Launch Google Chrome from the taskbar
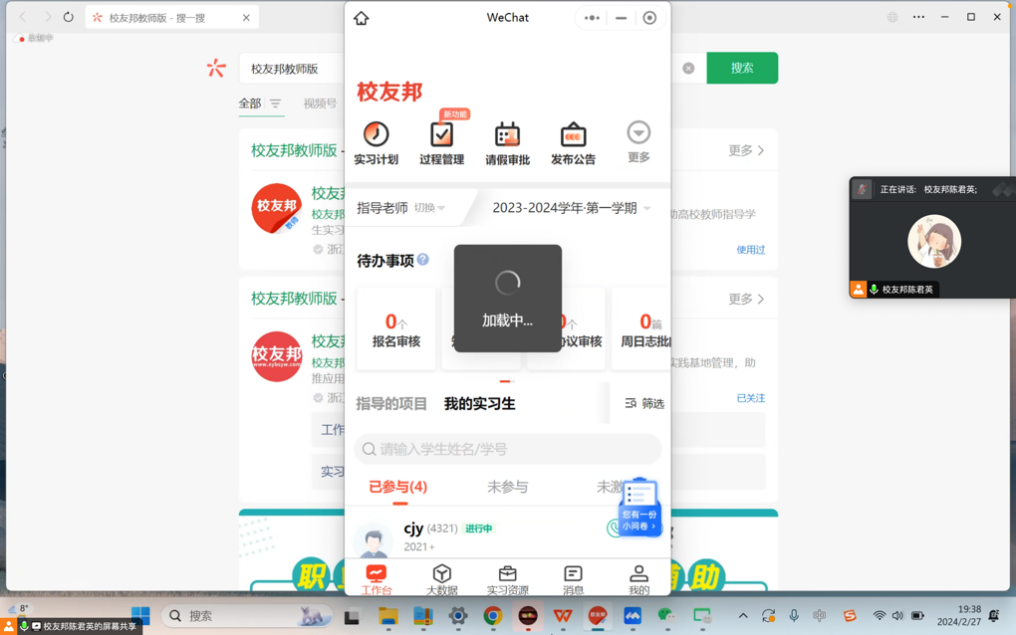This screenshot has width=1016, height=635. coord(493,616)
